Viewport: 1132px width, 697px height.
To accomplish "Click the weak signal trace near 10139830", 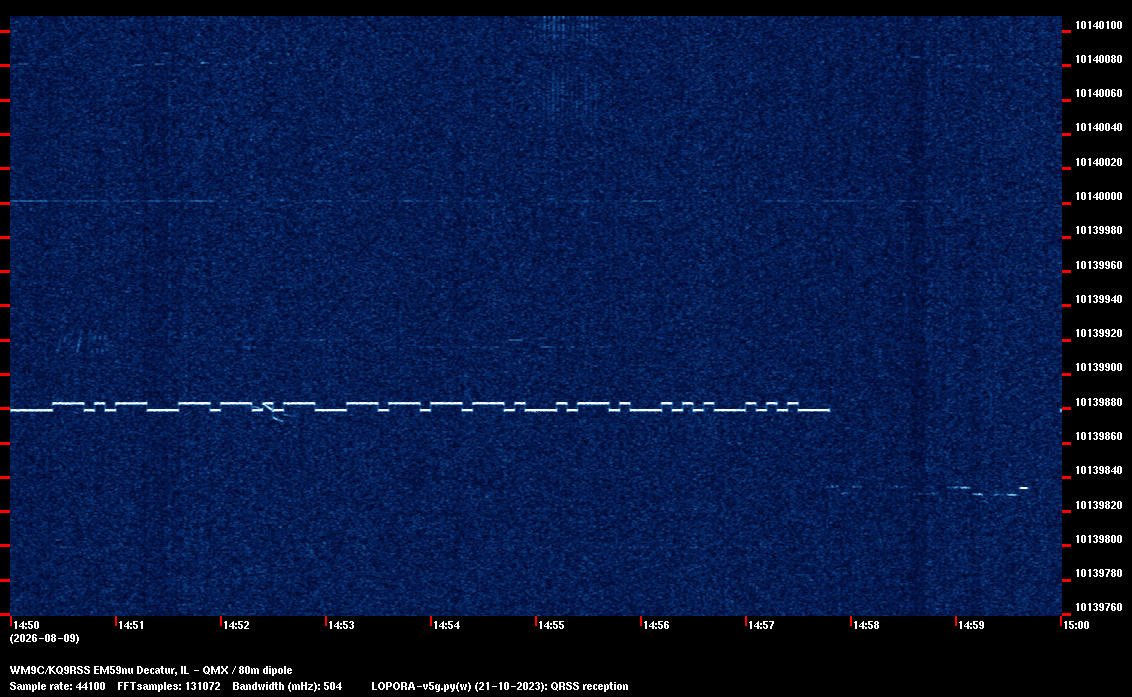I will pyautogui.click(x=928, y=490).
